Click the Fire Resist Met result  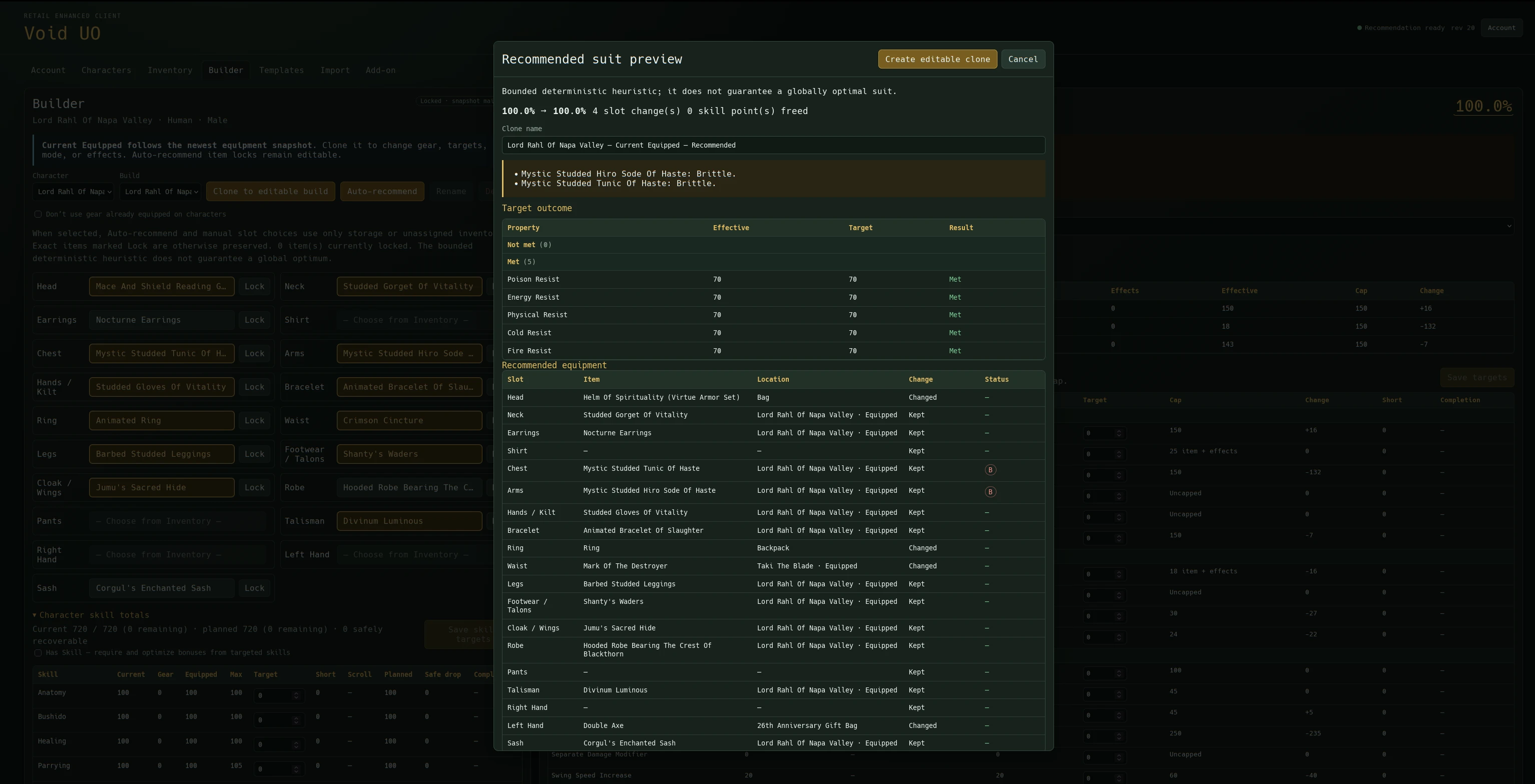954,352
